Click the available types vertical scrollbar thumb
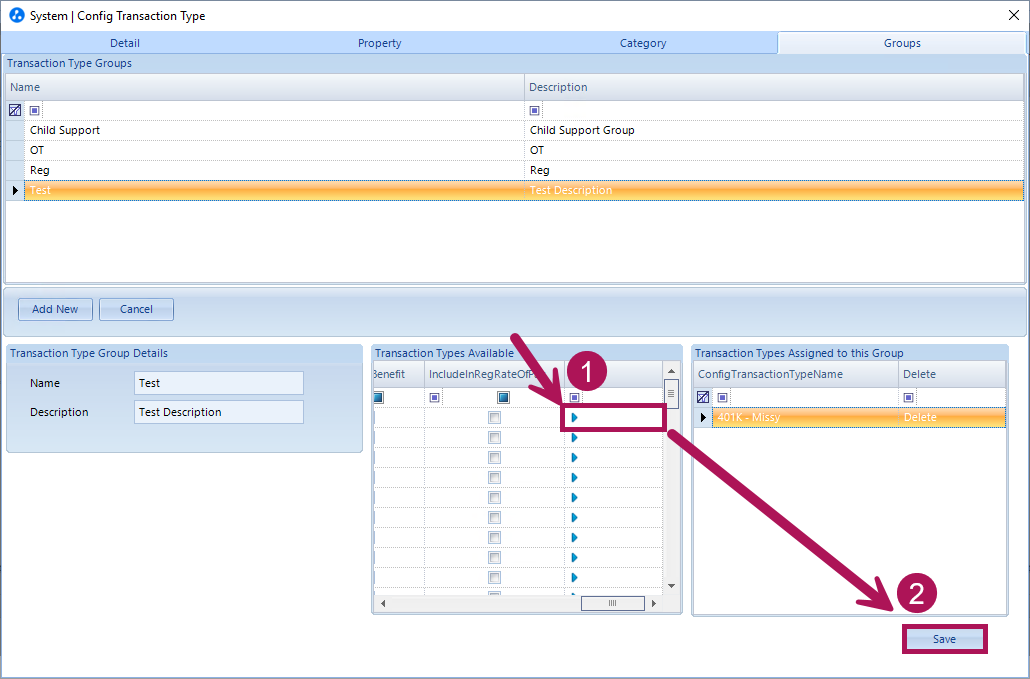The image size is (1030, 679). (x=671, y=394)
